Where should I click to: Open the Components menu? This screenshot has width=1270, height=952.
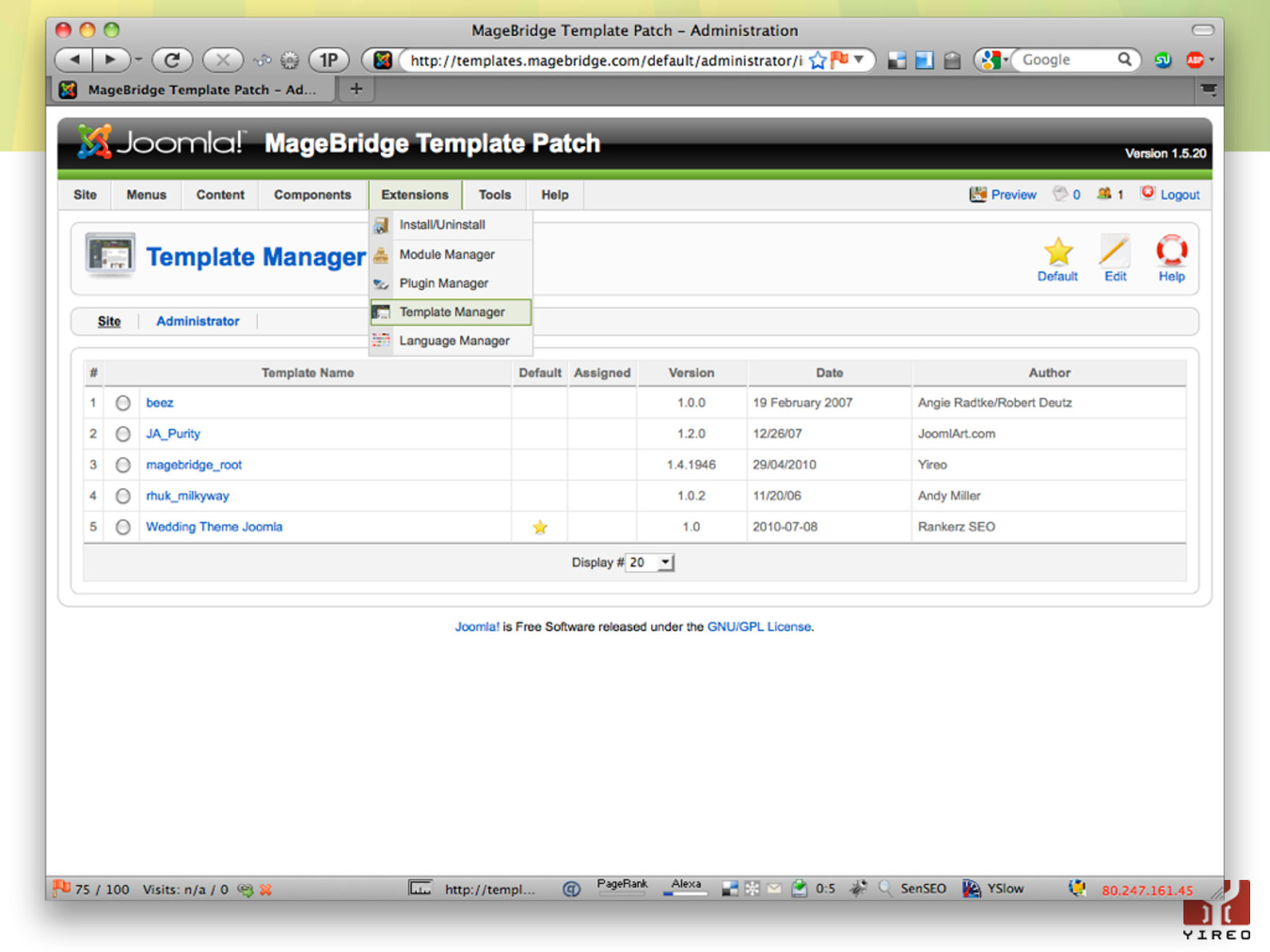[313, 195]
